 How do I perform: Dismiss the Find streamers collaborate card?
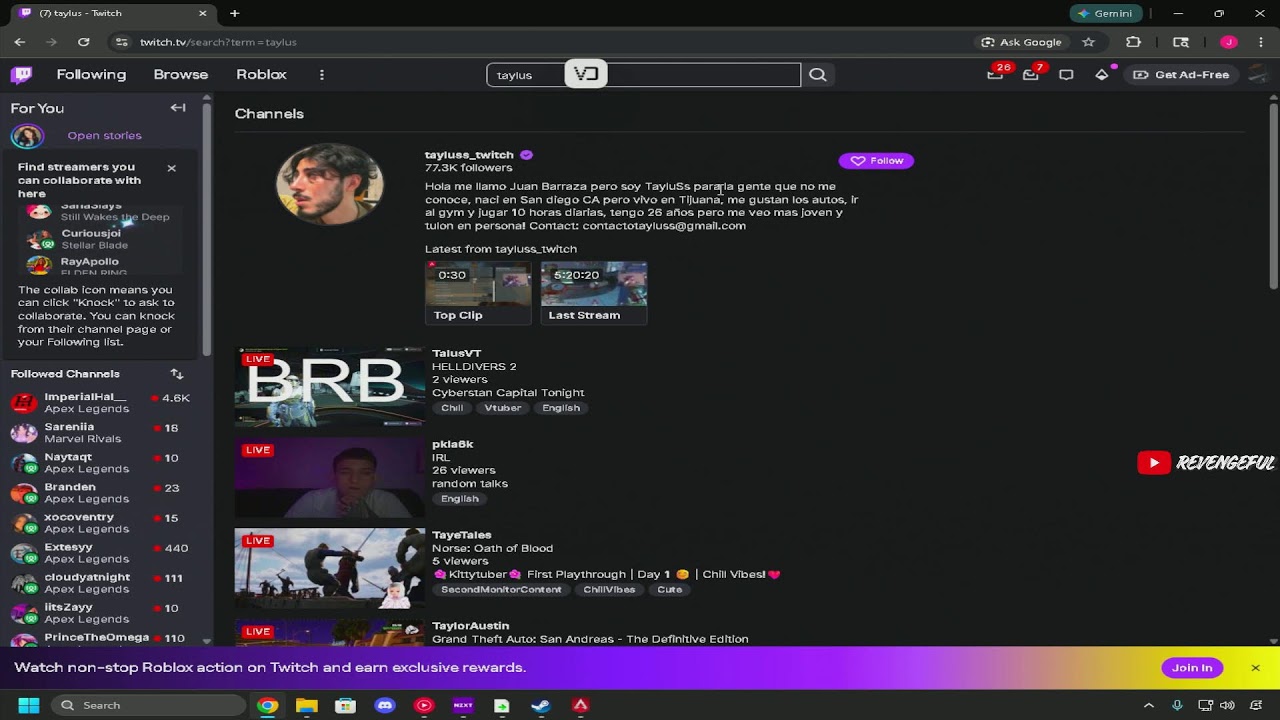171,168
